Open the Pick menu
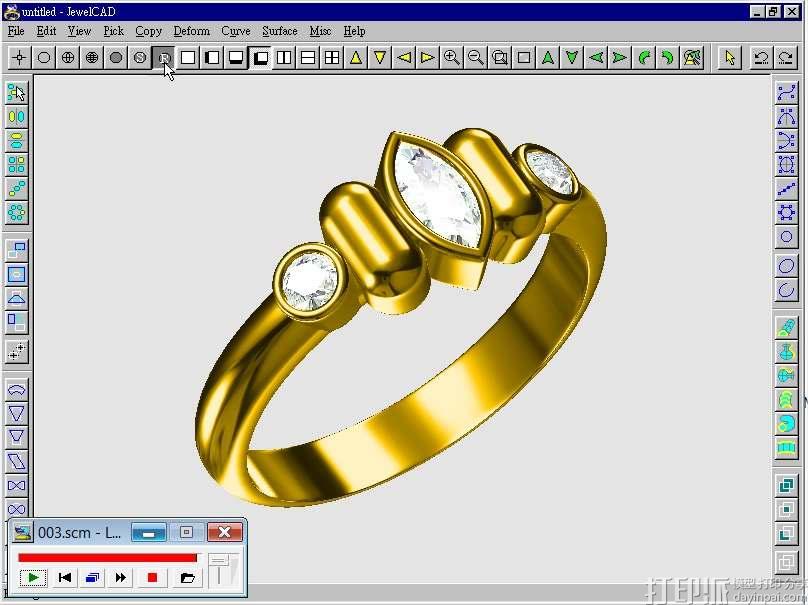The image size is (808, 605). [113, 31]
